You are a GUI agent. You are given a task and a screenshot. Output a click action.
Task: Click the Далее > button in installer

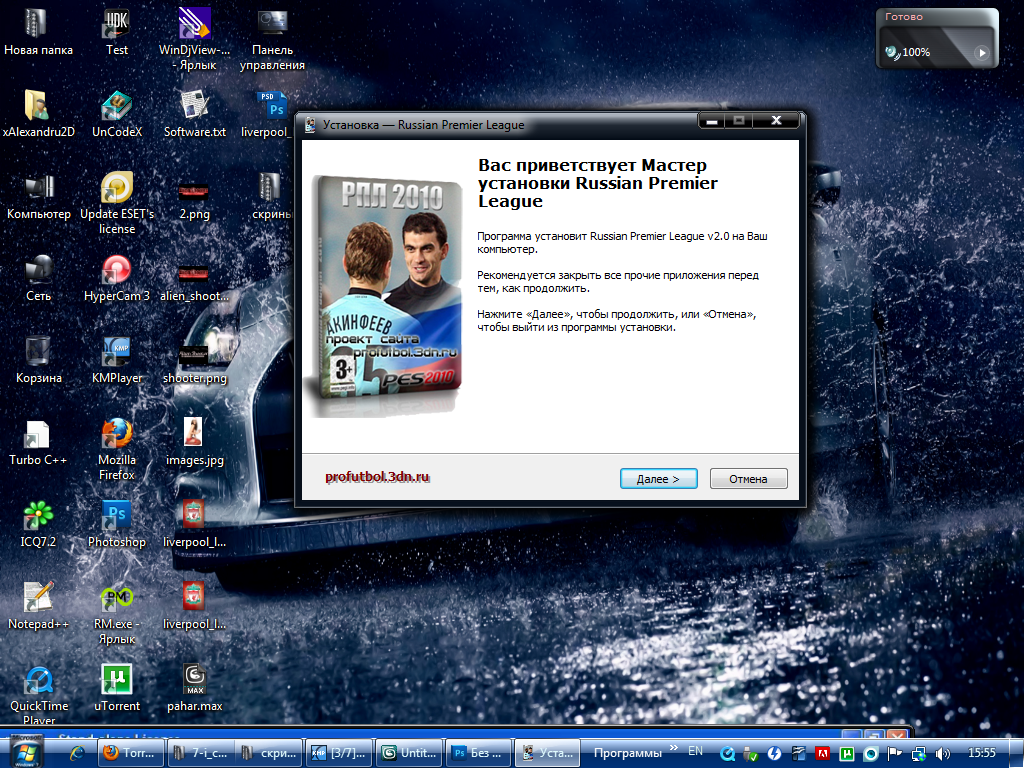[658, 479]
